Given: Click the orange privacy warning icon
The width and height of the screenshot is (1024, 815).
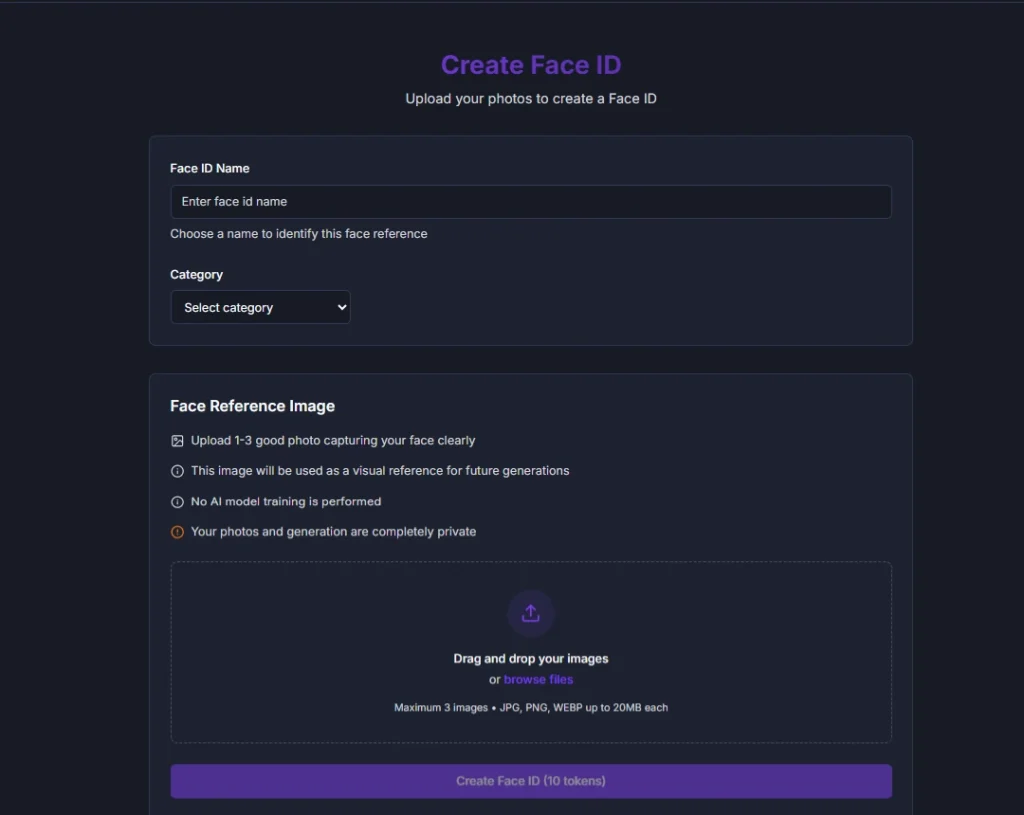Looking at the screenshot, I should click(176, 531).
